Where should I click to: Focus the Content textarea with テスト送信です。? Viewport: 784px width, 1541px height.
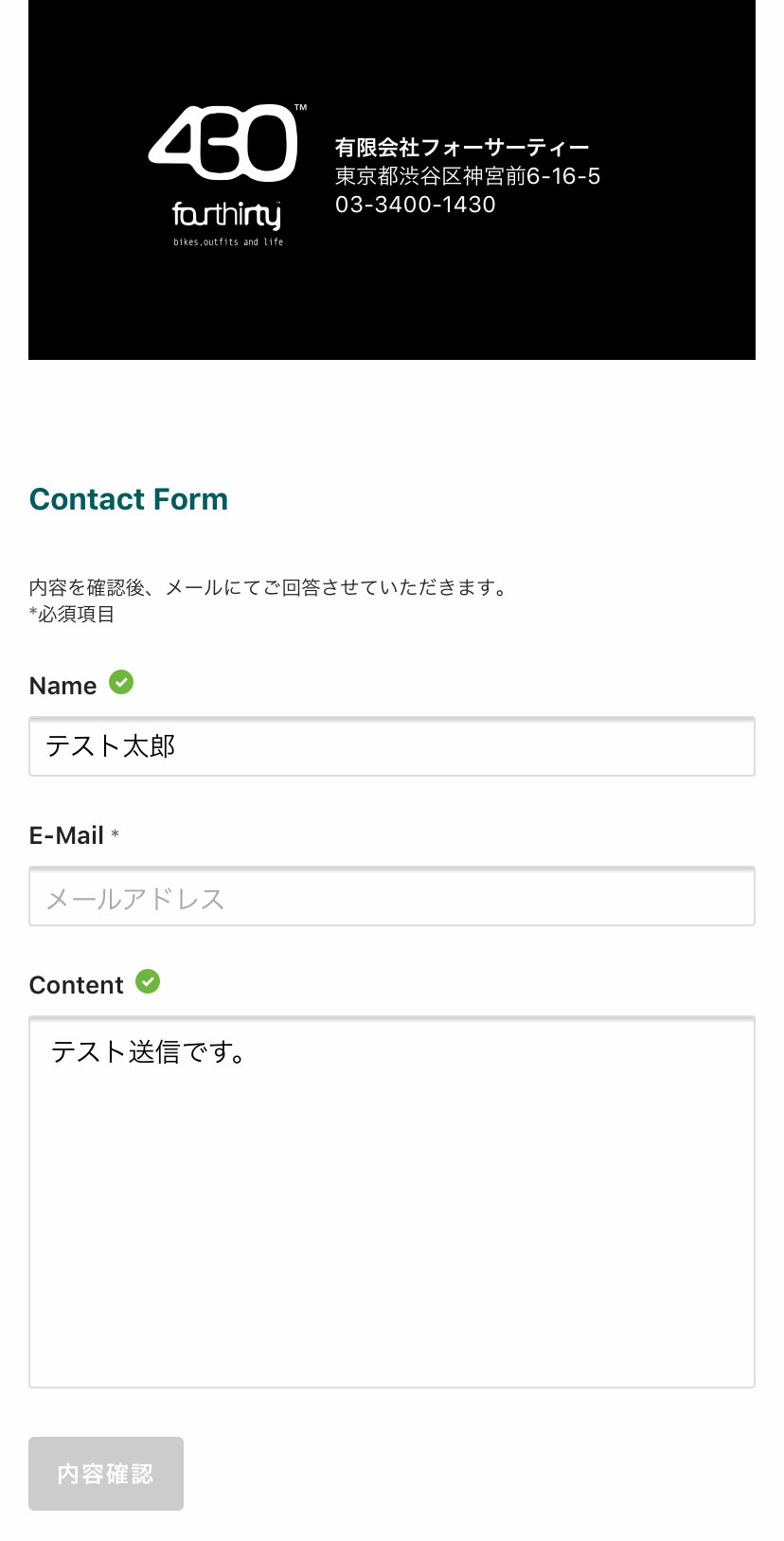pos(392,1202)
